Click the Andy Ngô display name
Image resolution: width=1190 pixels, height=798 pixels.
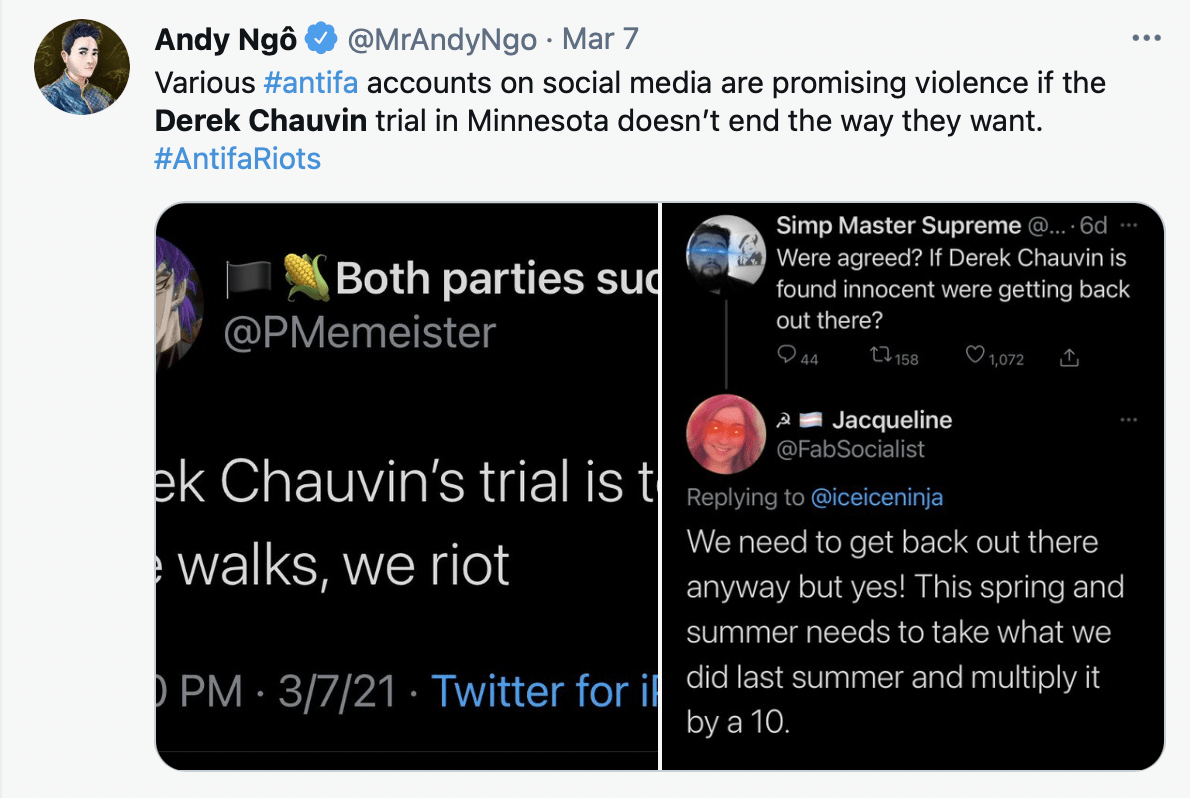pos(225,39)
